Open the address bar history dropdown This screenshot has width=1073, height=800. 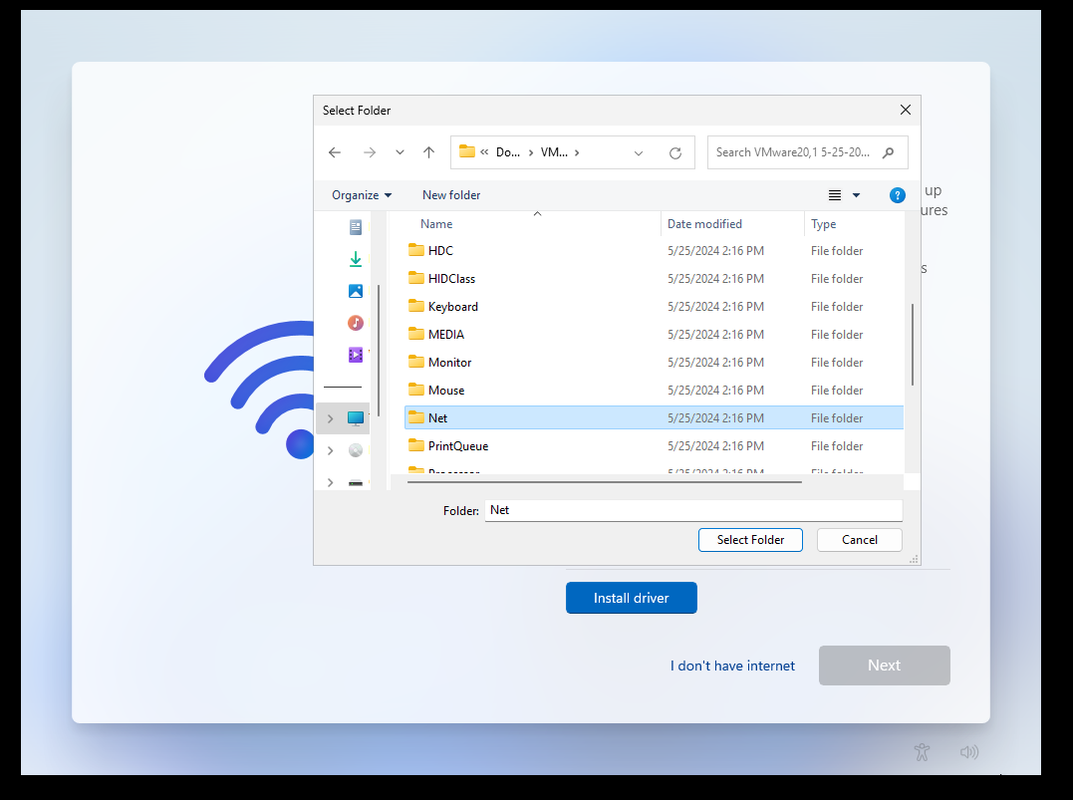pyautogui.click(x=638, y=153)
